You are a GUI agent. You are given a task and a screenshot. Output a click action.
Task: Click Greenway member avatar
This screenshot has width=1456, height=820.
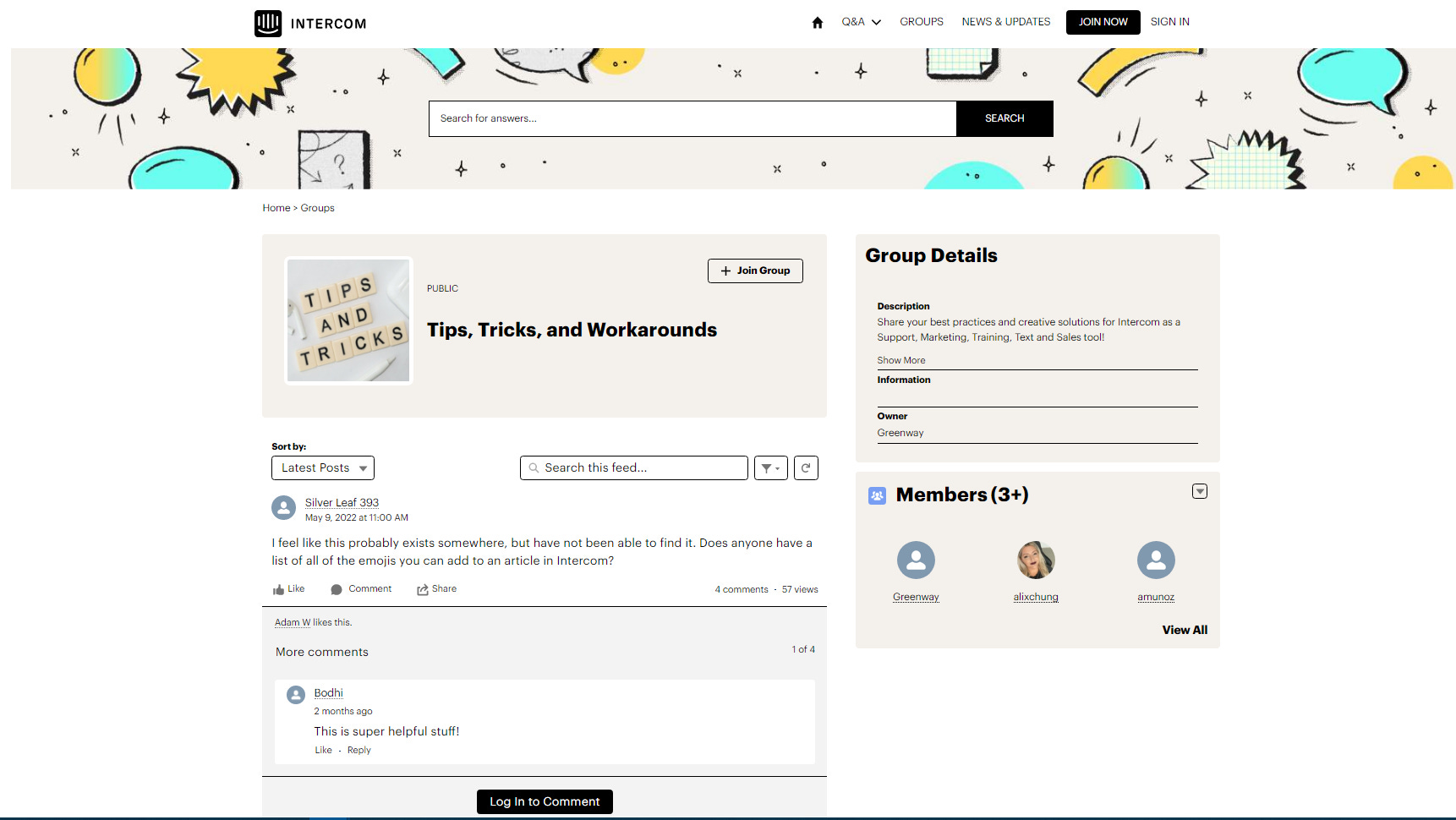916,560
